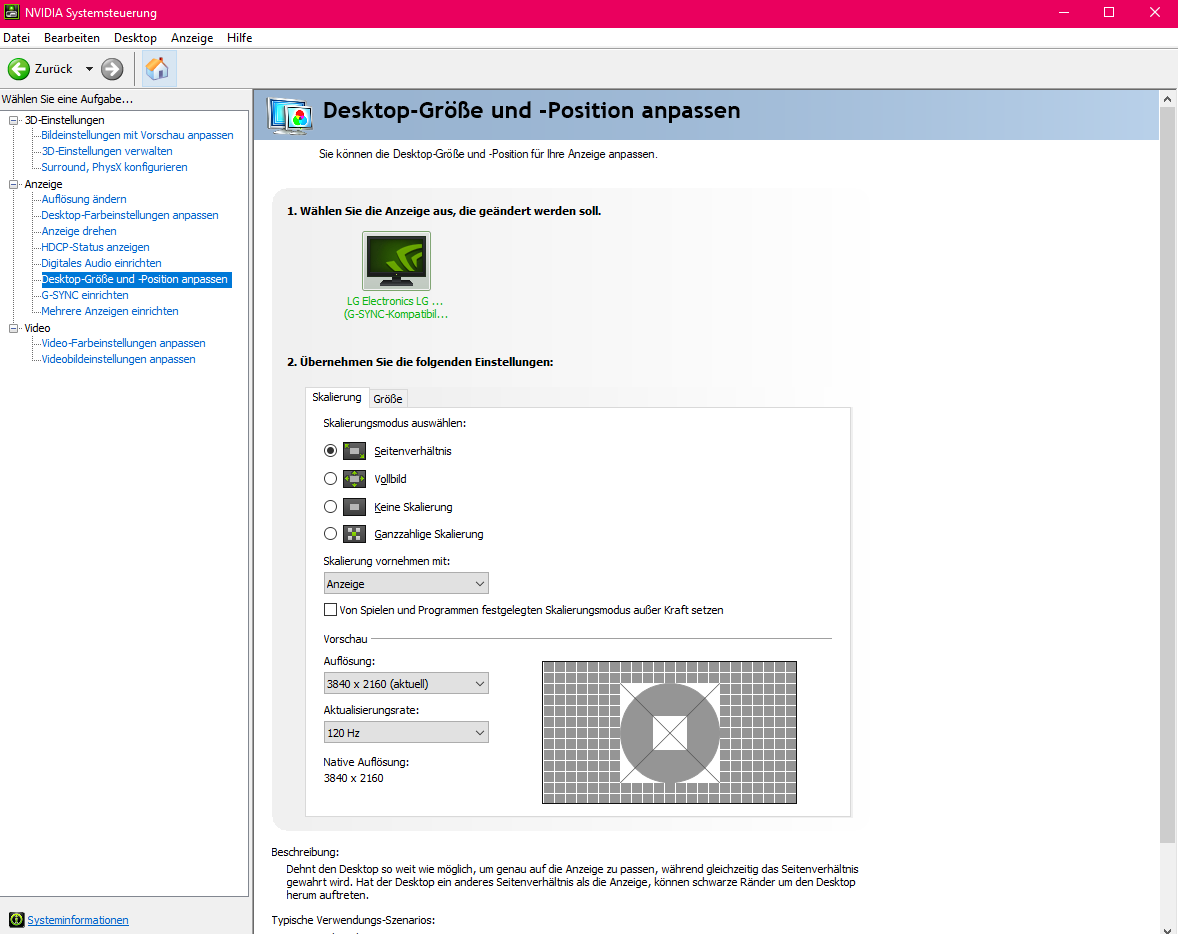Viewport: 1178px width, 934px height.
Task: Open Digitales Audio einrichten
Action: click(x=101, y=263)
